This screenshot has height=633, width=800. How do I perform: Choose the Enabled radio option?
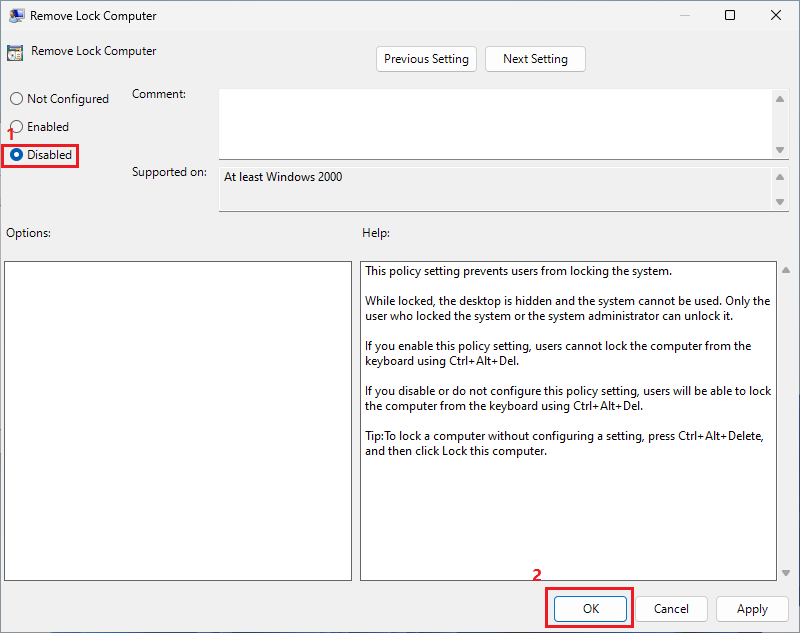(x=16, y=127)
